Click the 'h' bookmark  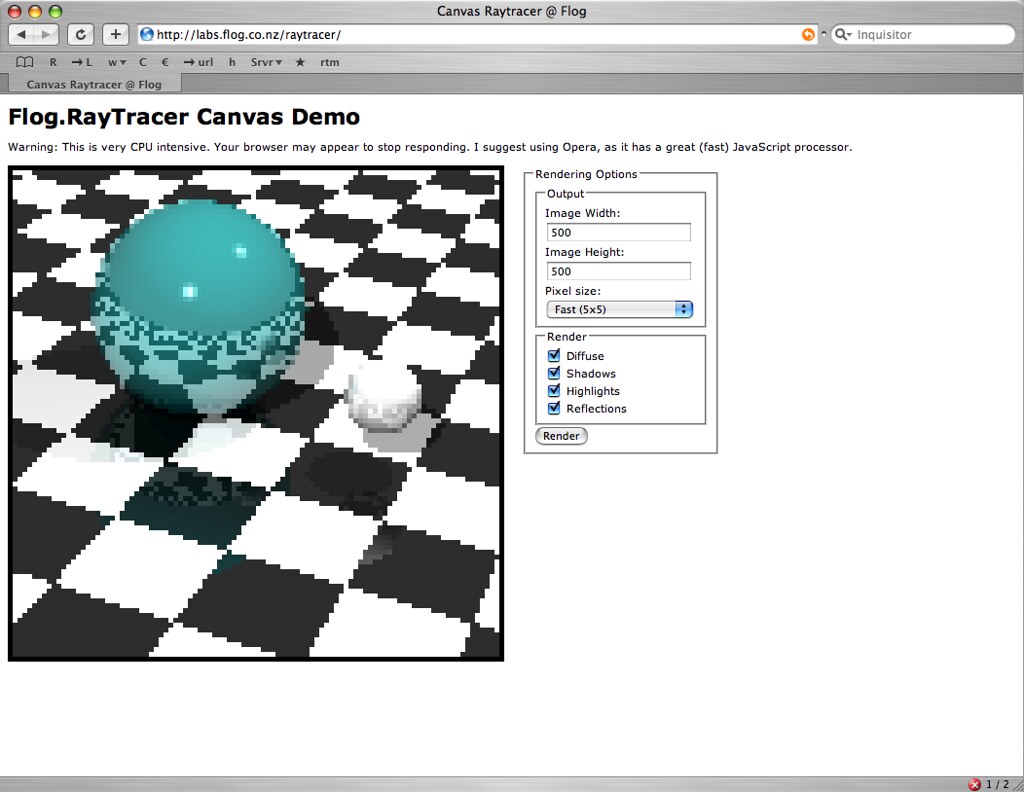pyautogui.click(x=232, y=62)
